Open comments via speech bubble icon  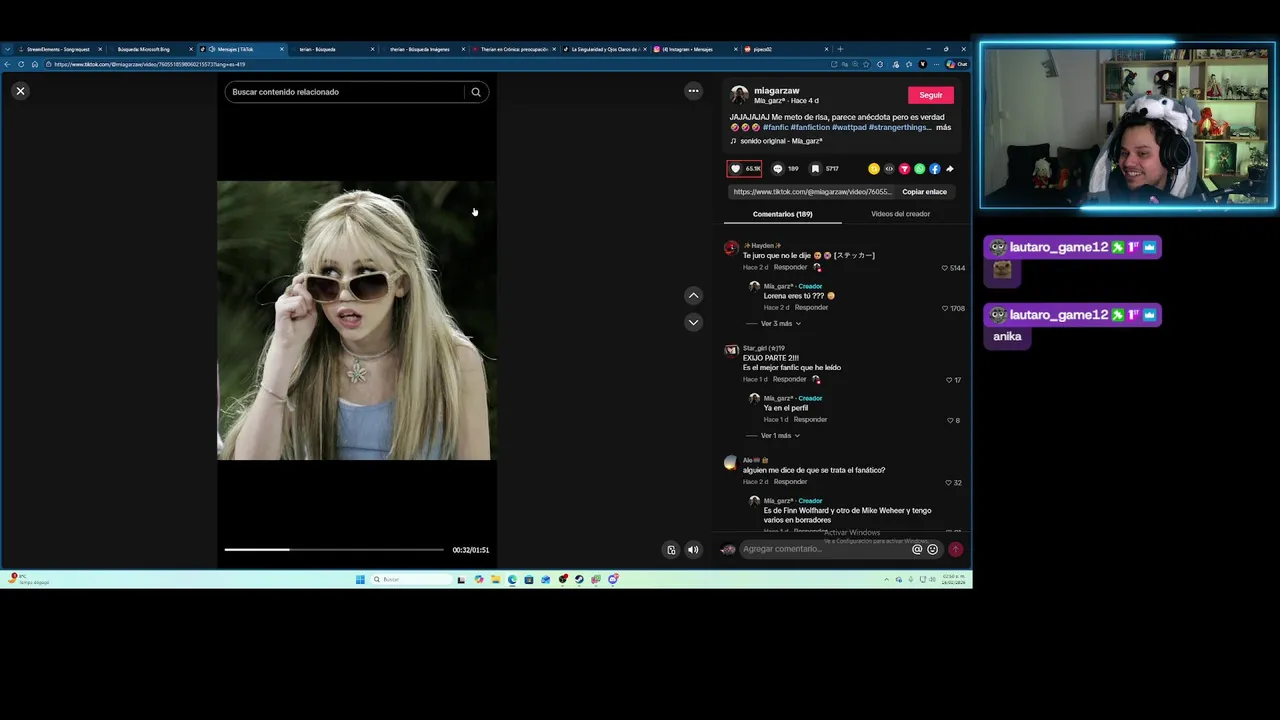777,169
